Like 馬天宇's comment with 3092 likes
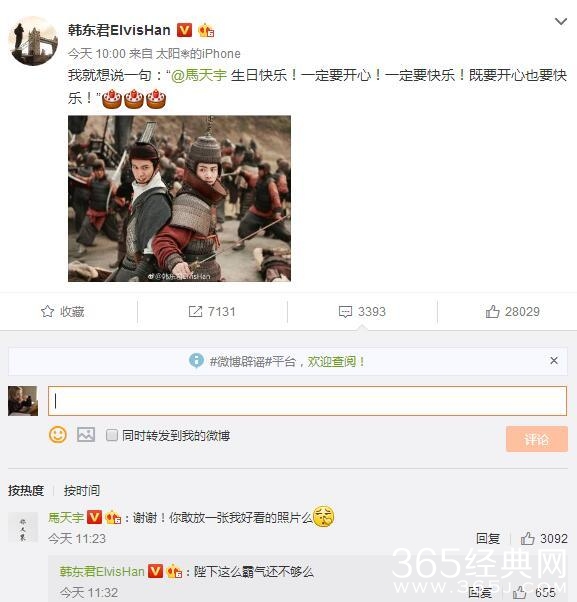 coord(528,538)
